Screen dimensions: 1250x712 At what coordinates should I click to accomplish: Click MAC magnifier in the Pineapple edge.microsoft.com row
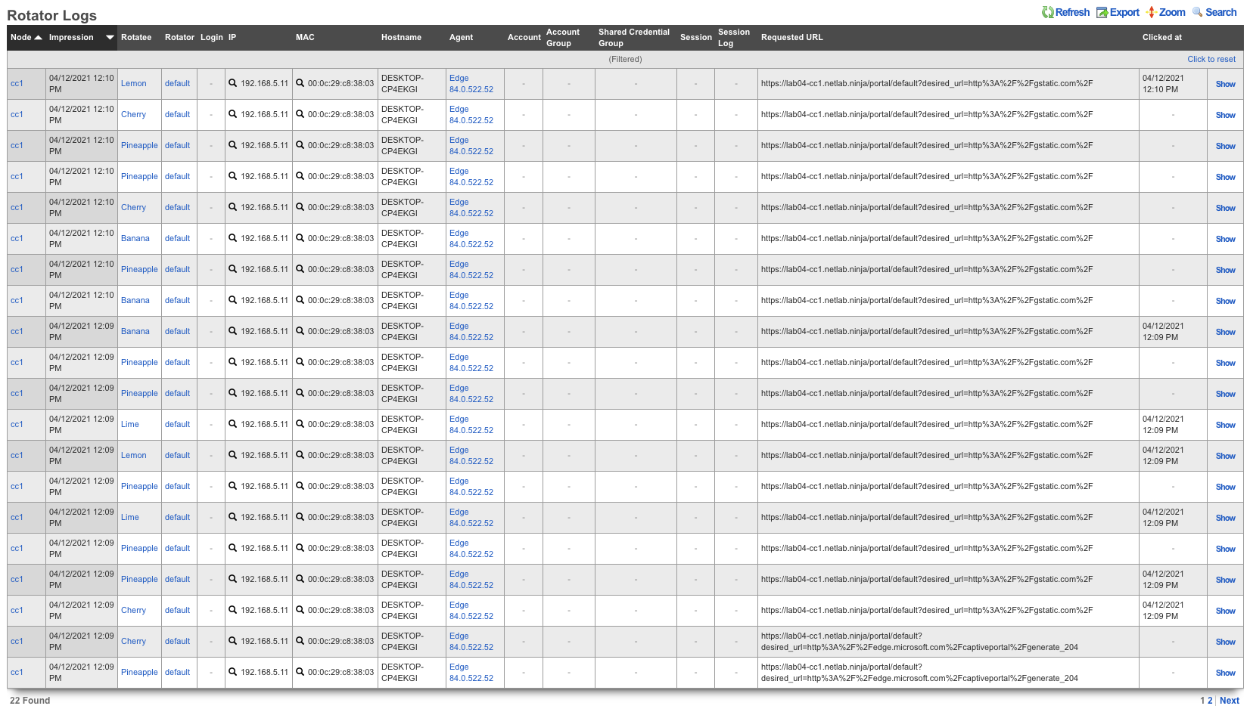coord(300,673)
